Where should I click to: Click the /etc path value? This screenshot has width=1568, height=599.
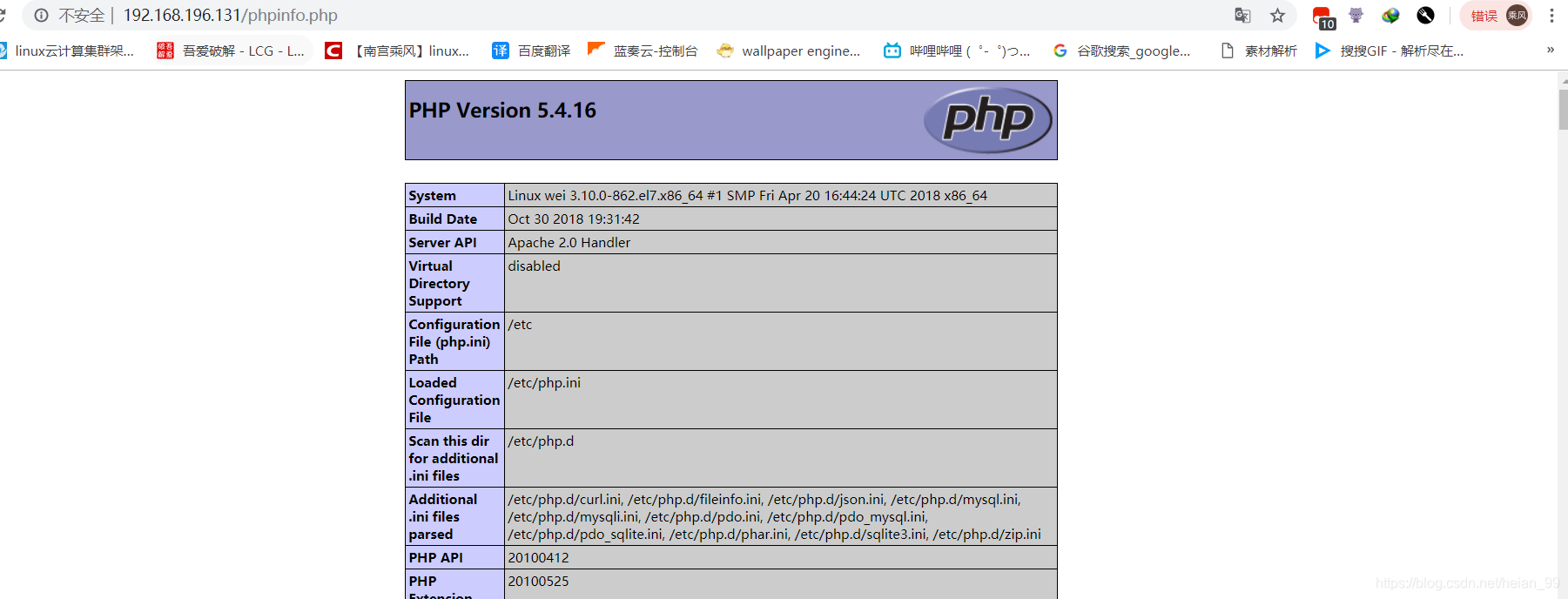(520, 325)
